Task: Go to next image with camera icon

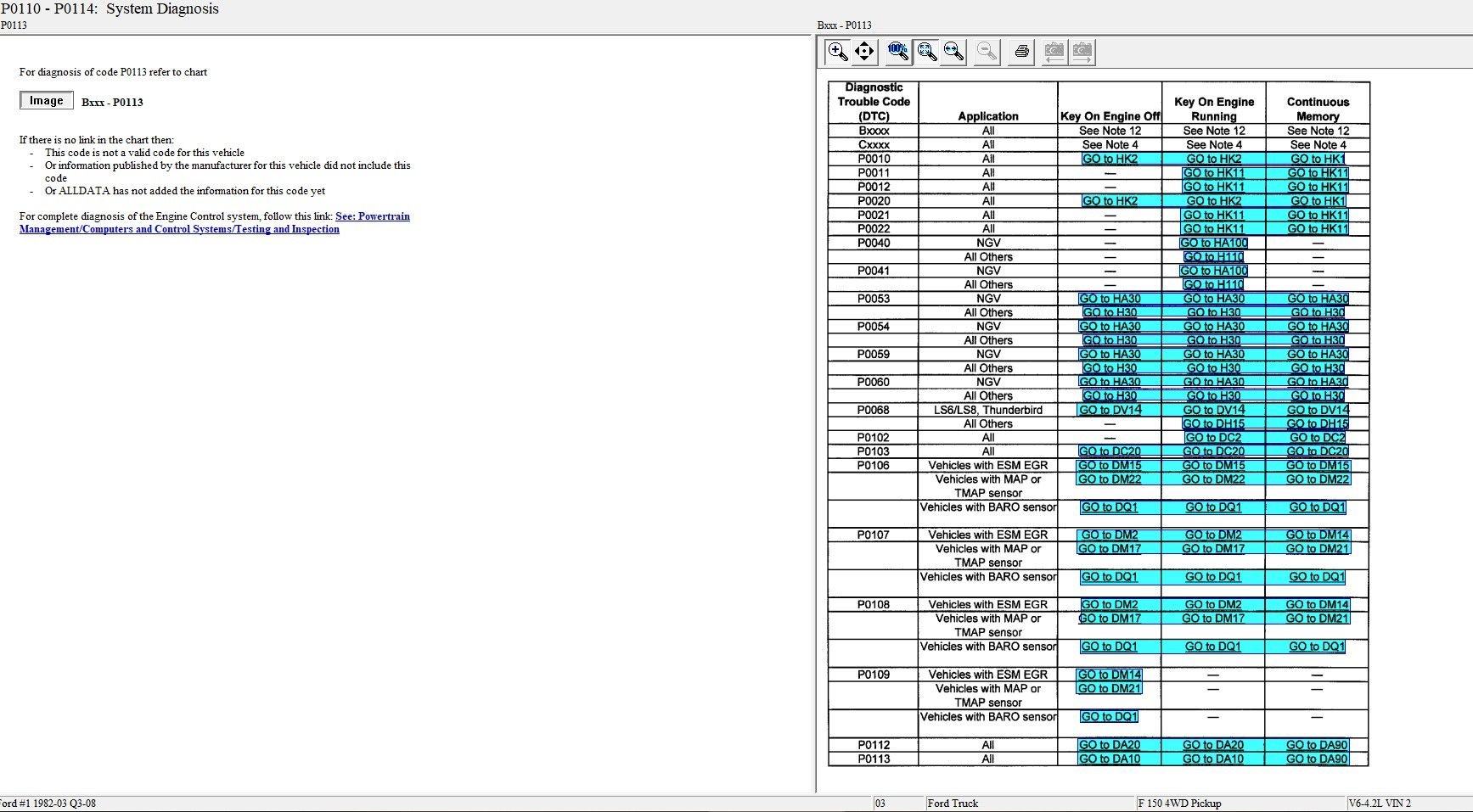Action: [1082, 52]
